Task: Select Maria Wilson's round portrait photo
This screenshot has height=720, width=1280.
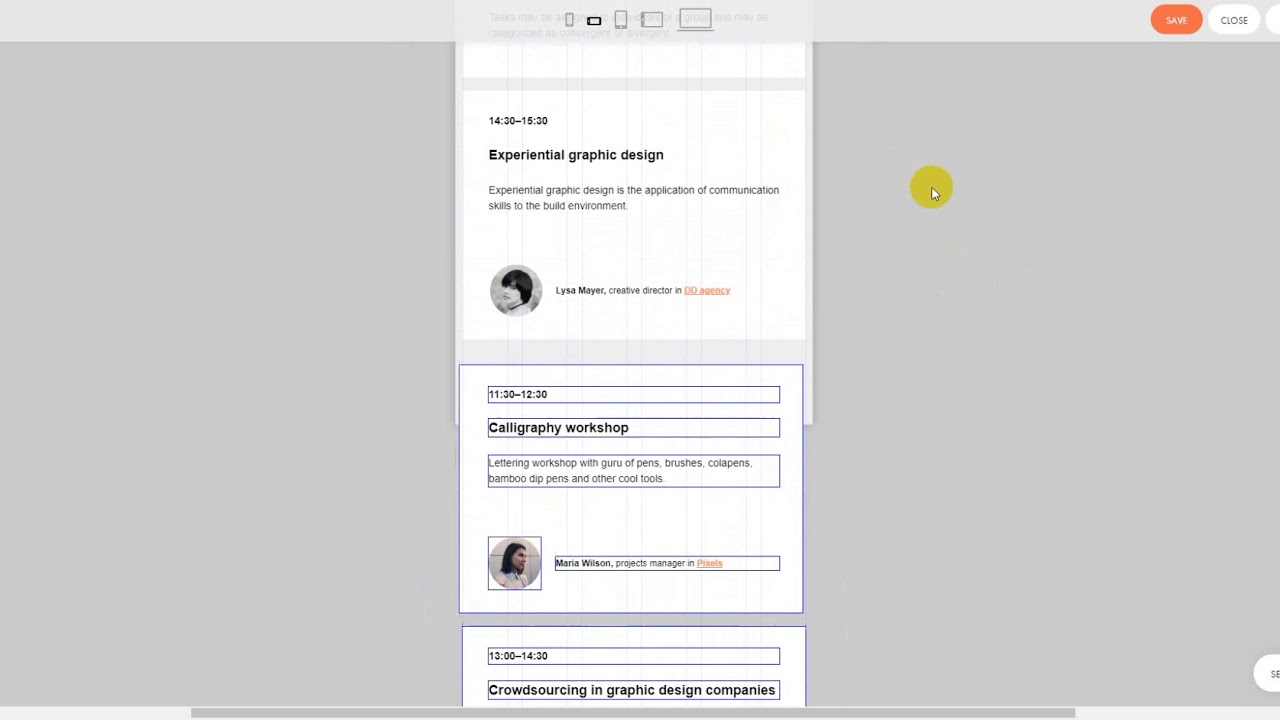Action: 515,563
